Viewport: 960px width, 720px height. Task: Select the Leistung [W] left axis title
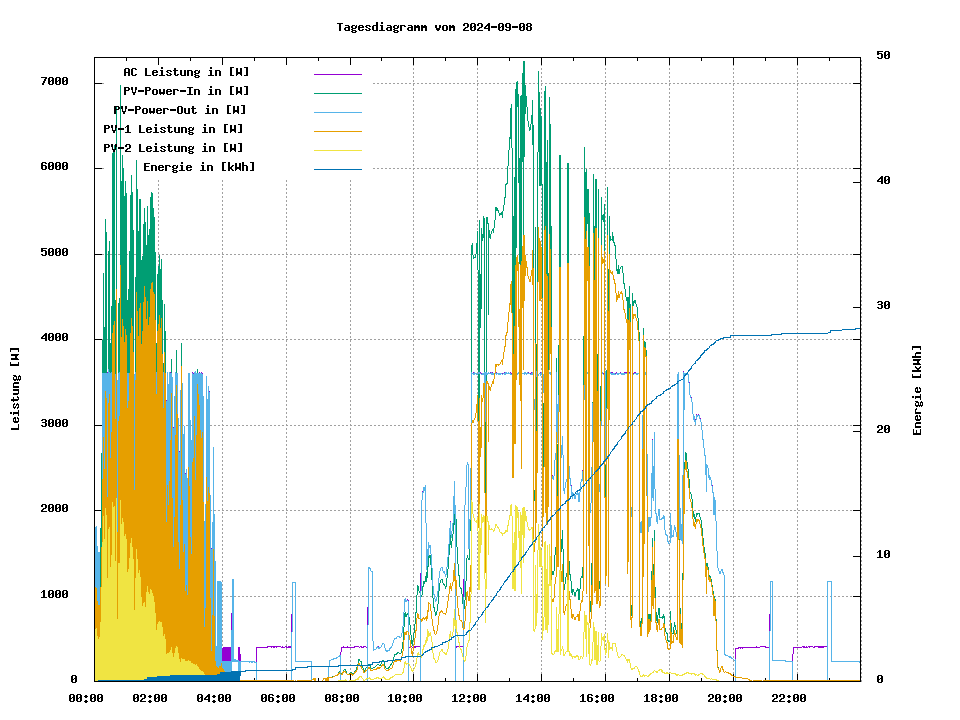pos(16,389)
